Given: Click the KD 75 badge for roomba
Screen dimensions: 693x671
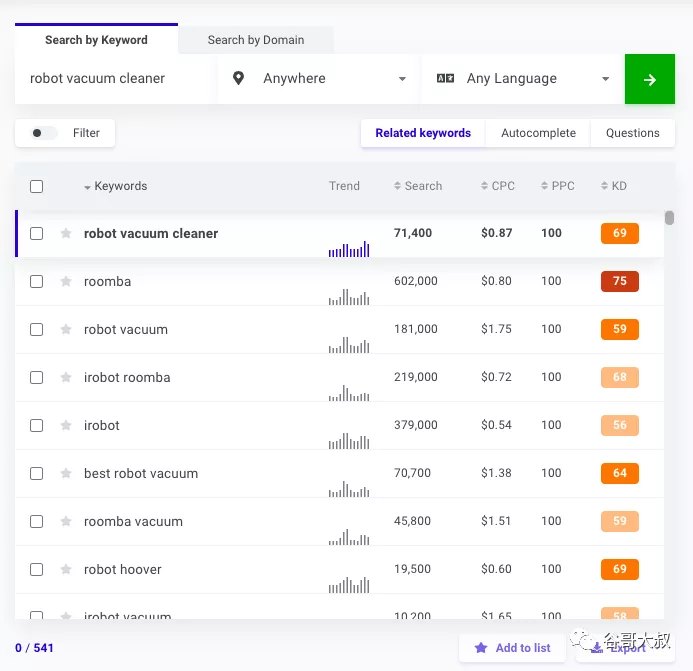Looking at the screenshot, I should (x=620, y=281).
